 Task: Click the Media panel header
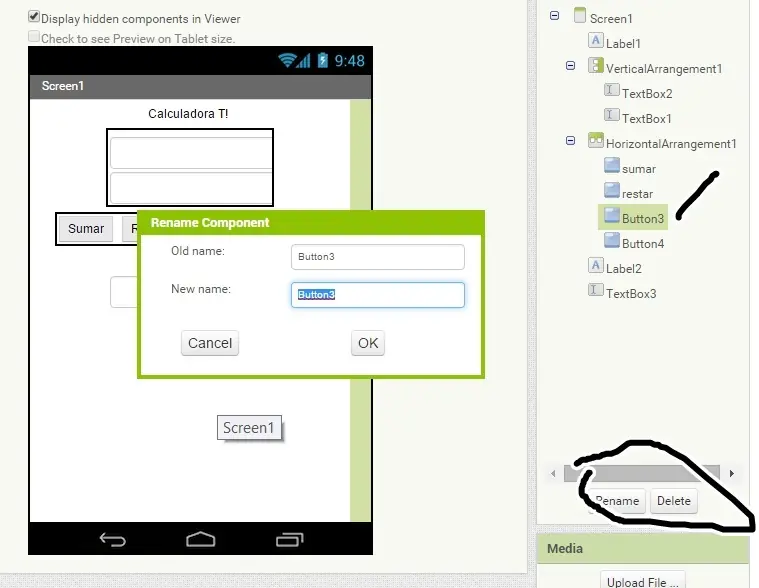tap(643, 549)
